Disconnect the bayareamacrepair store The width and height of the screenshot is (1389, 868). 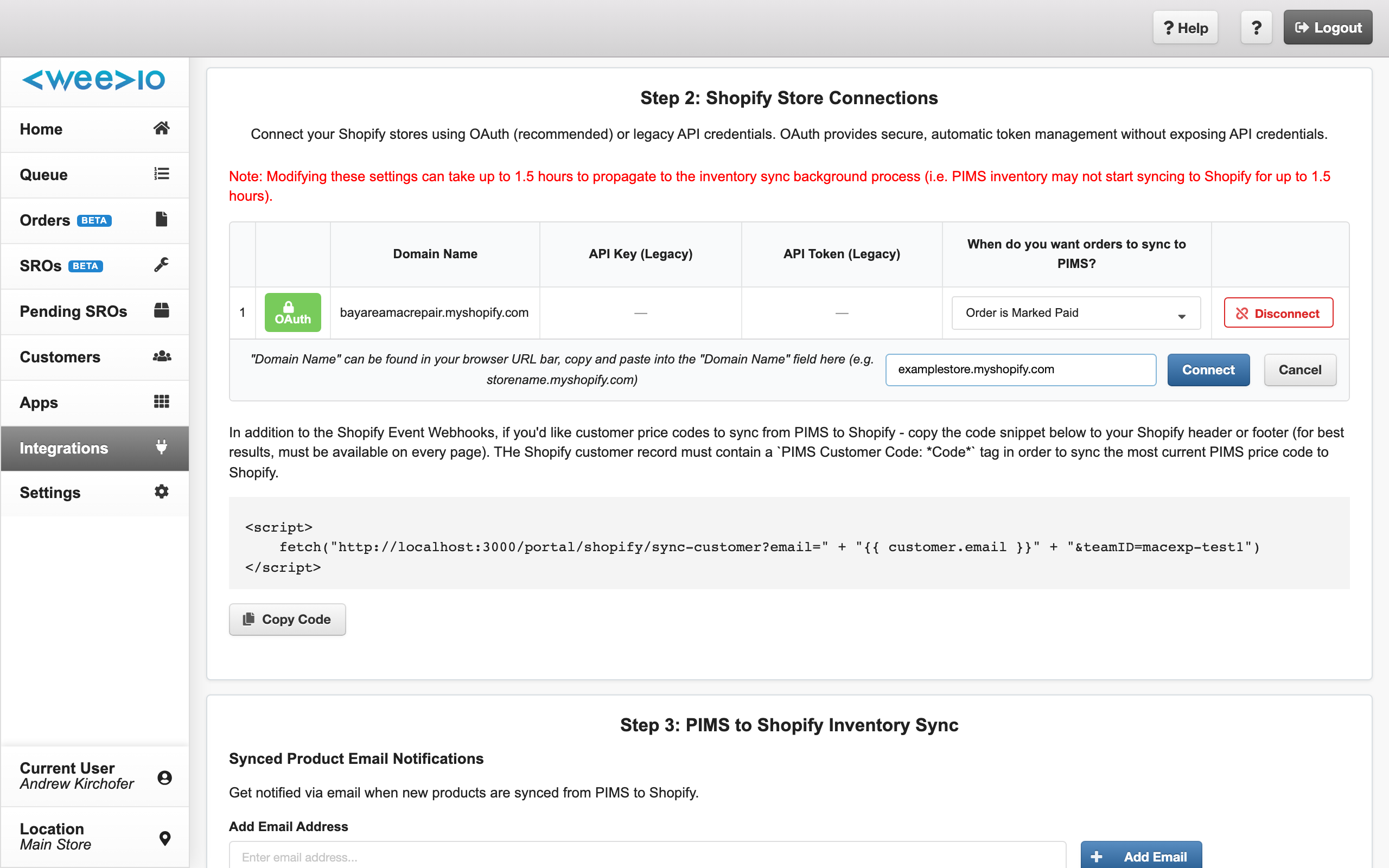1278,313
